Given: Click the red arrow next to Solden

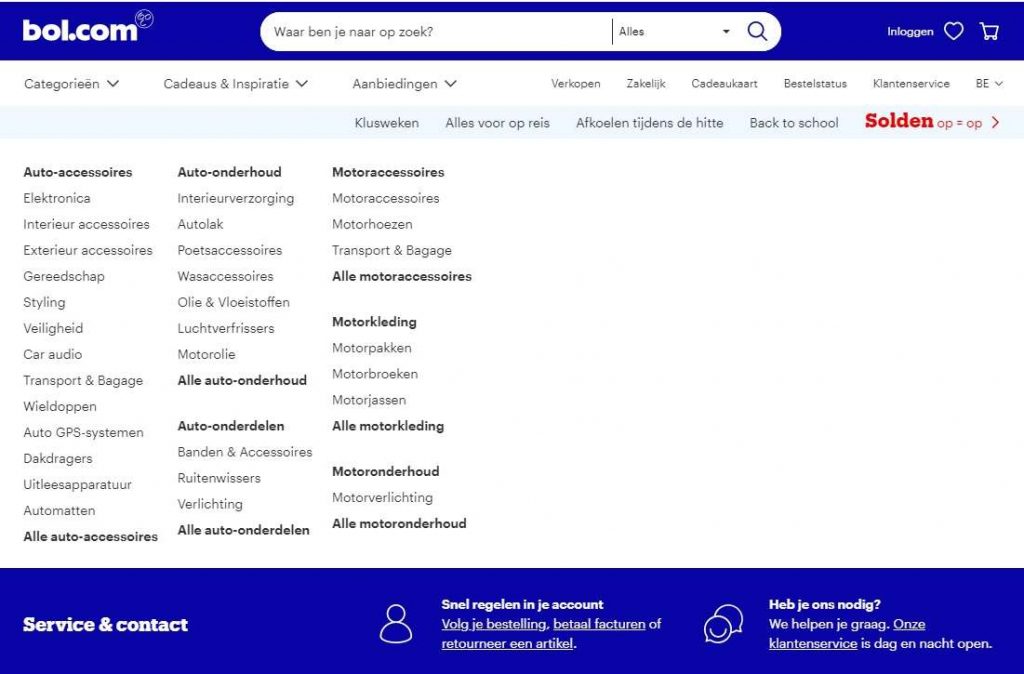Looking at the screenshot, I should click(995, 123).
